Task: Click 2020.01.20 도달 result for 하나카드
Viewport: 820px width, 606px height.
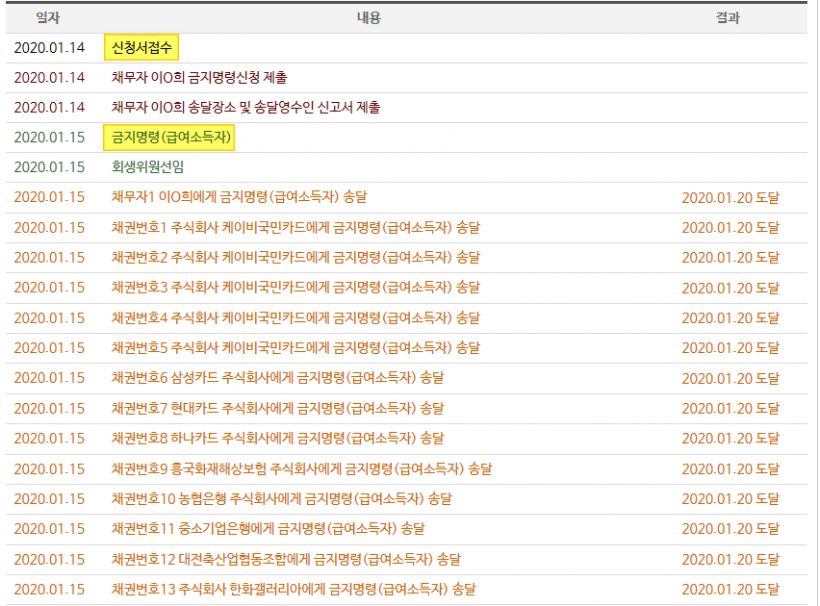Action: 731,438
